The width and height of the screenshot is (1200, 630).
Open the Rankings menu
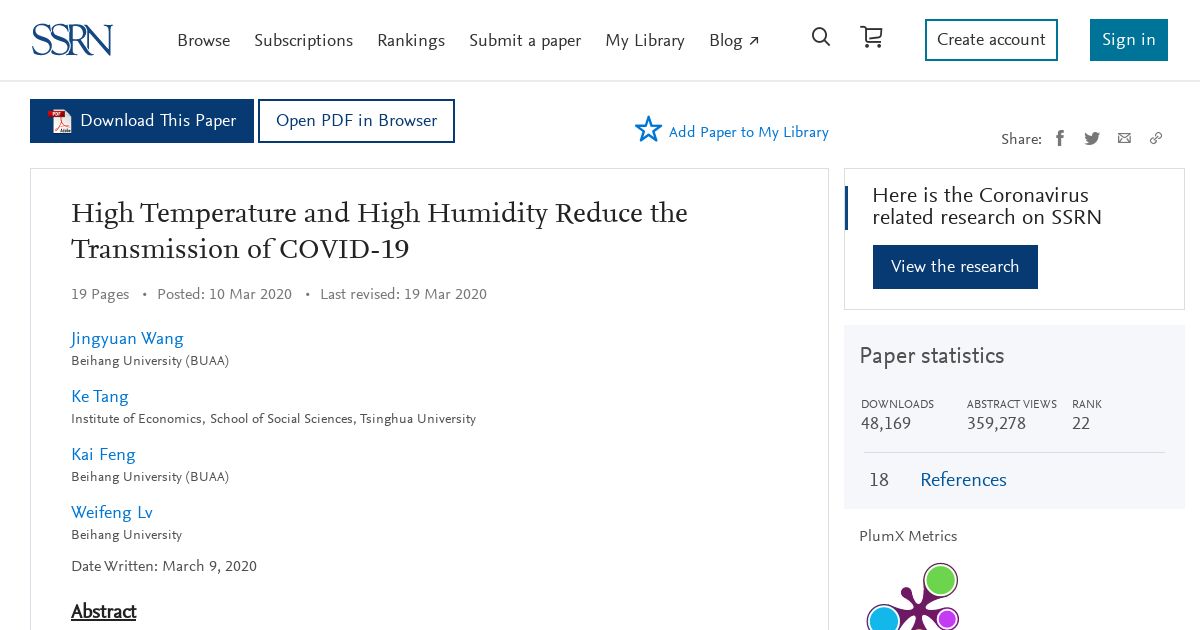pos(411,41)
